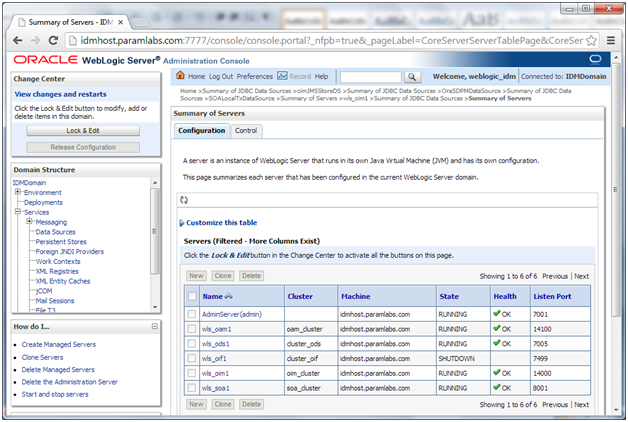
Task: Check the wls_oam1 row checkbox
Action: (192, 329)
